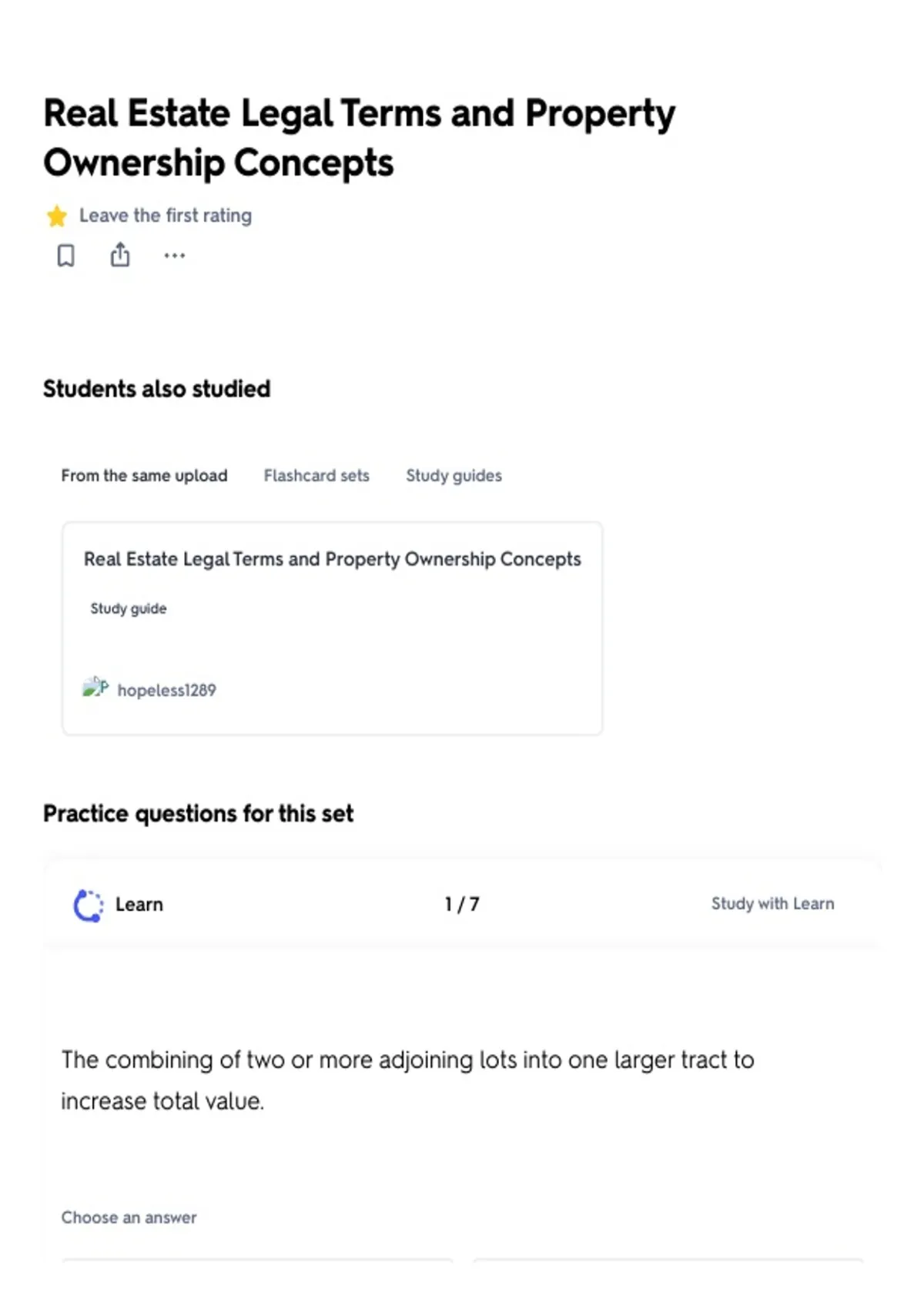This screenshot has height=1309, width=924.
Task: Click the hopeless1289 username
Action: [167, 691]
